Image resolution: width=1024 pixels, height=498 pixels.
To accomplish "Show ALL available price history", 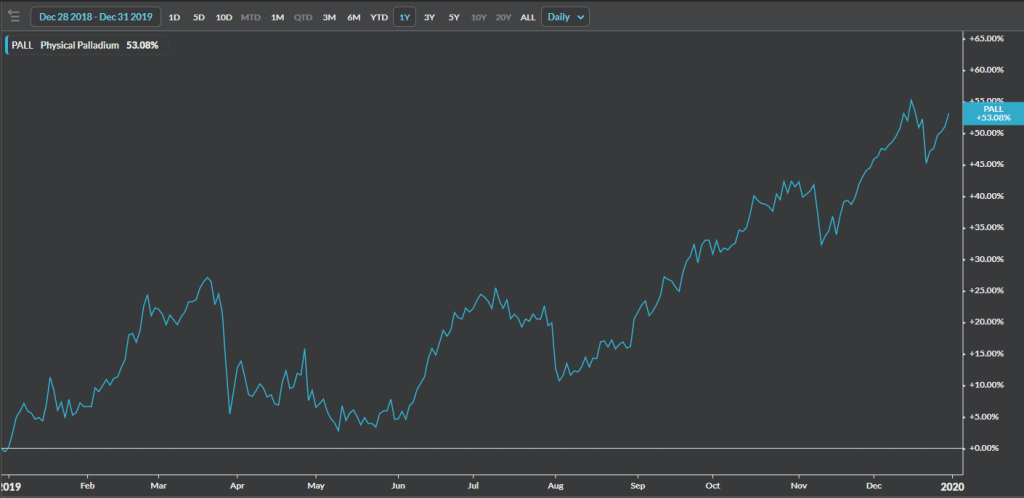I will pyautogui.click(x=528, y=17).
